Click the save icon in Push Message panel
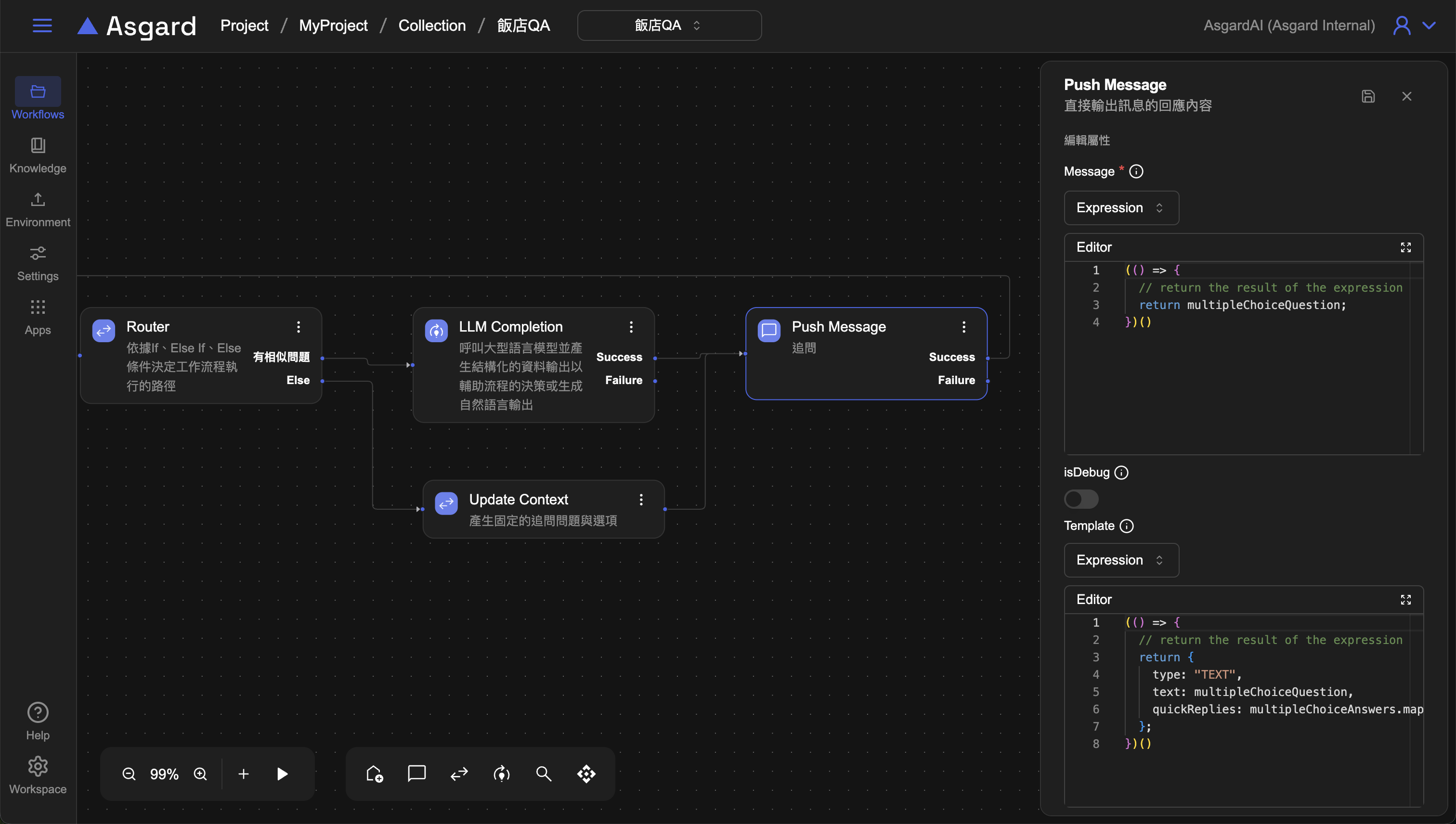This screenshot has height=824, width=1456. coord(1368,96)
